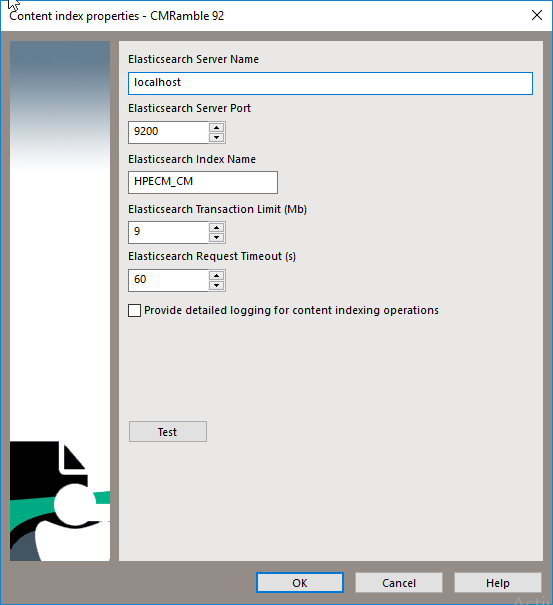
Task: Close the Content index properties window
Action: pos(537,15)
